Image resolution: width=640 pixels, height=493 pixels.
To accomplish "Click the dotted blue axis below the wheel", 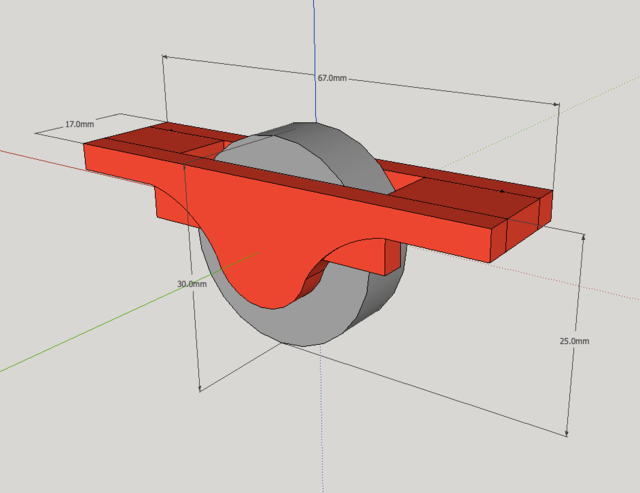I will coord(322,420).
